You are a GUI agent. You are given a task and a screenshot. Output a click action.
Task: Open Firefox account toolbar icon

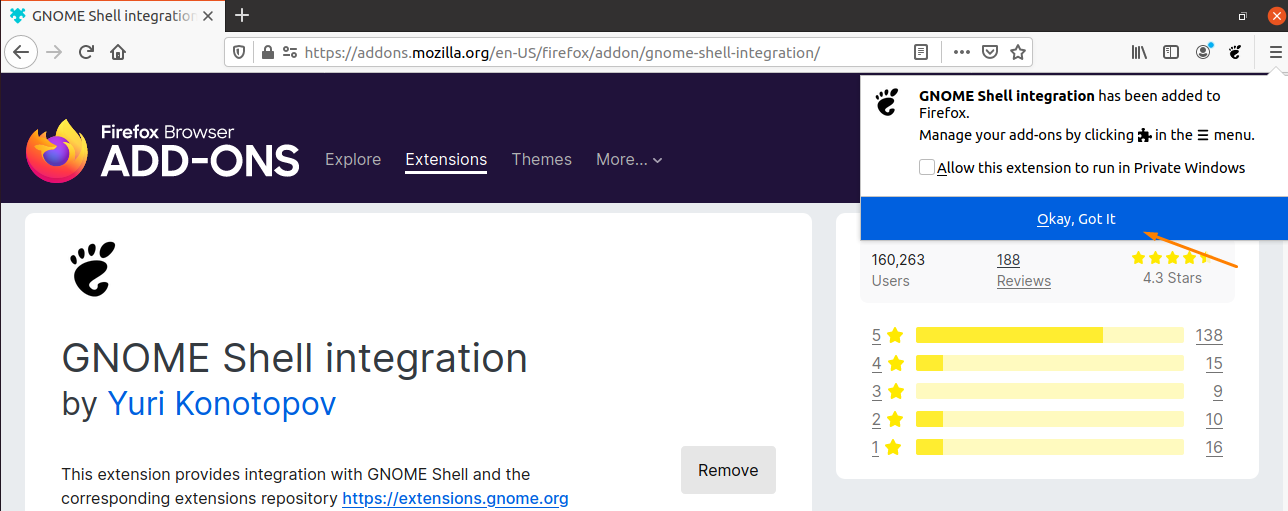[x=1203, y=52]
